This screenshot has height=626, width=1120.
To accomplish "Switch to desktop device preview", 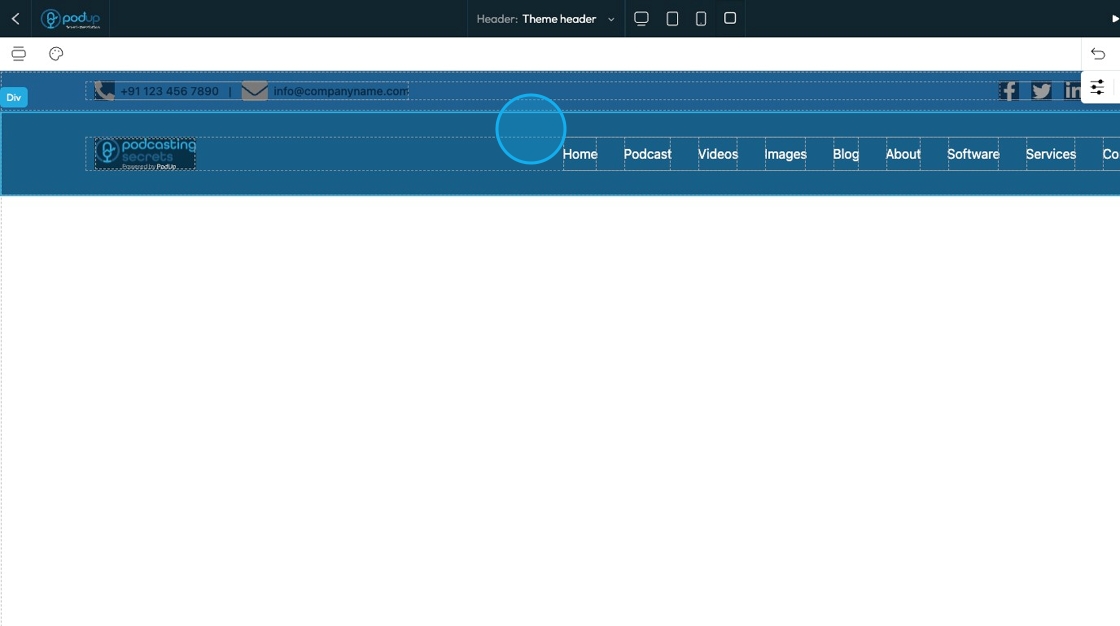I will [x=641, y=19].
